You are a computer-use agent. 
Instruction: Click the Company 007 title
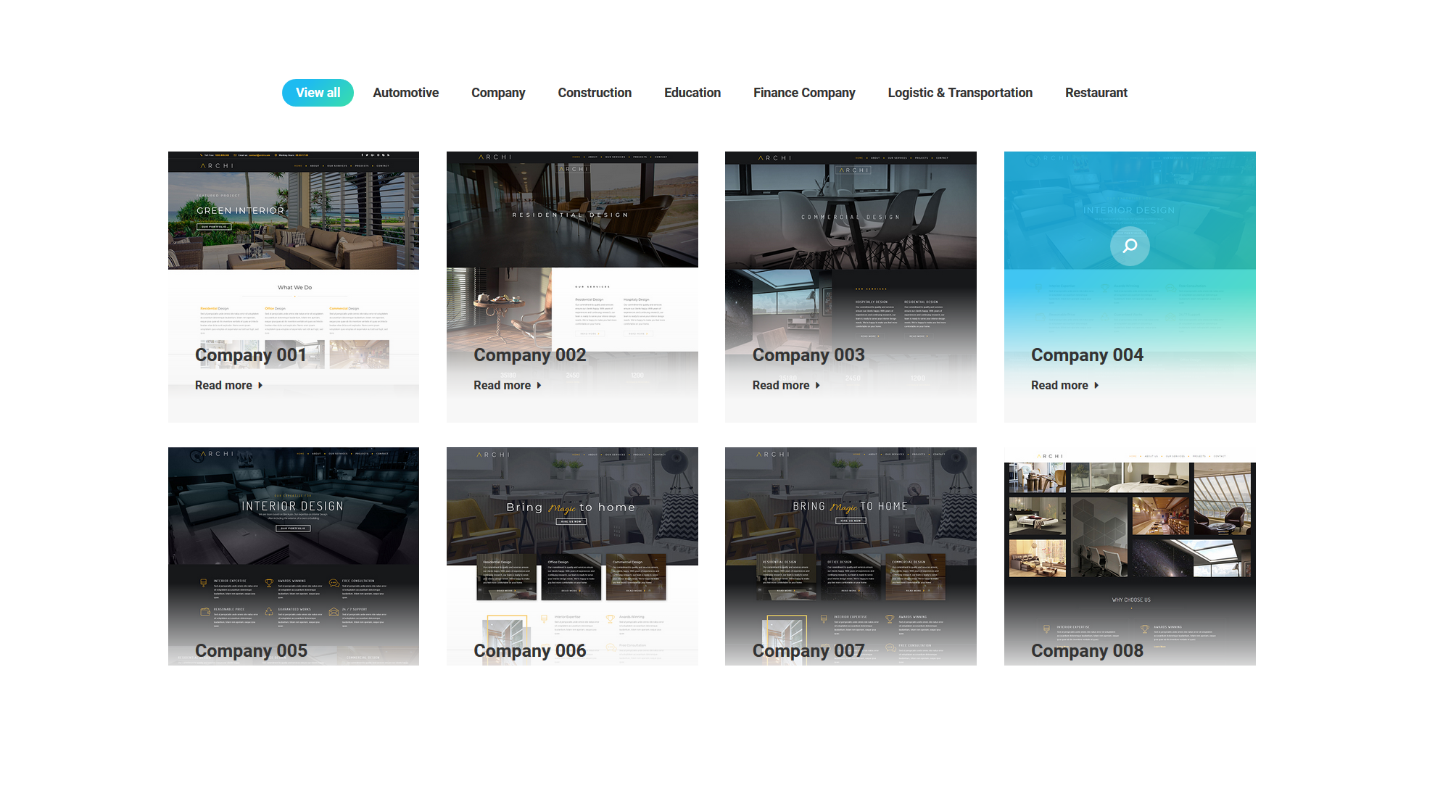tap(808, 651)
